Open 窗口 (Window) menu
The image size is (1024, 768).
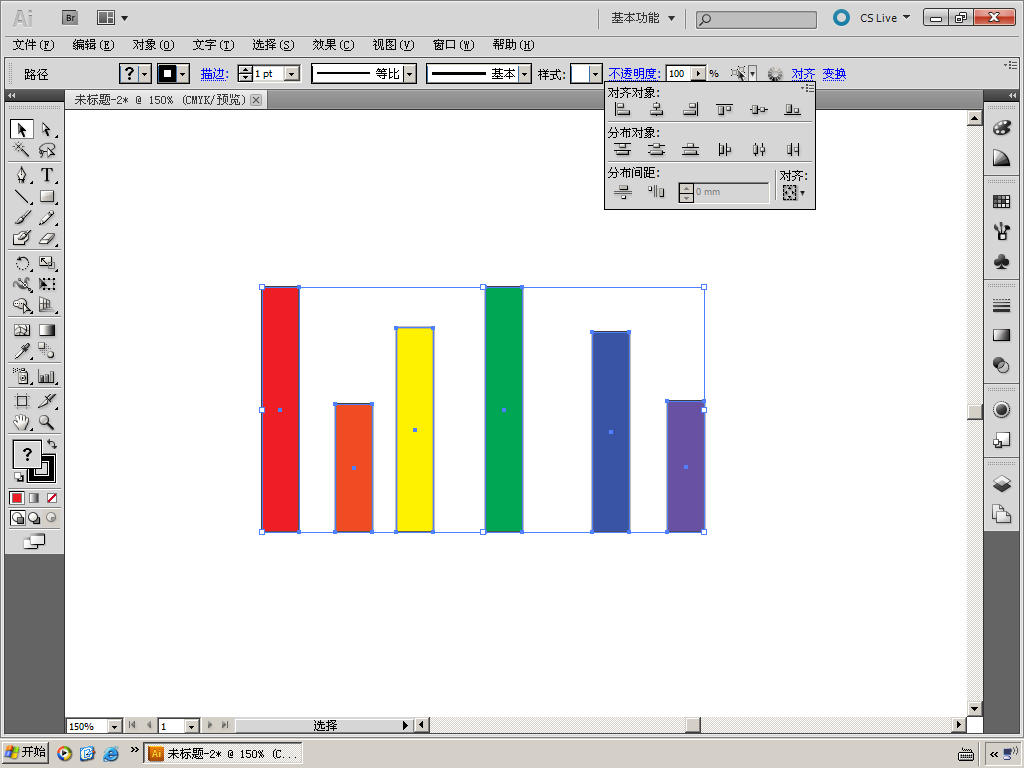click(453, 45)
